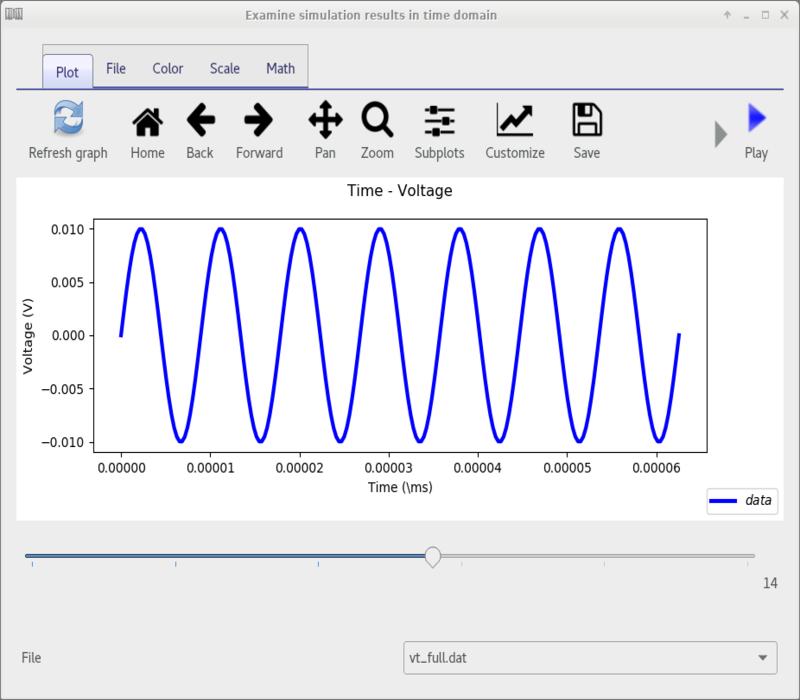Click the Time (\ms) axis label

[x=400, y=487]
